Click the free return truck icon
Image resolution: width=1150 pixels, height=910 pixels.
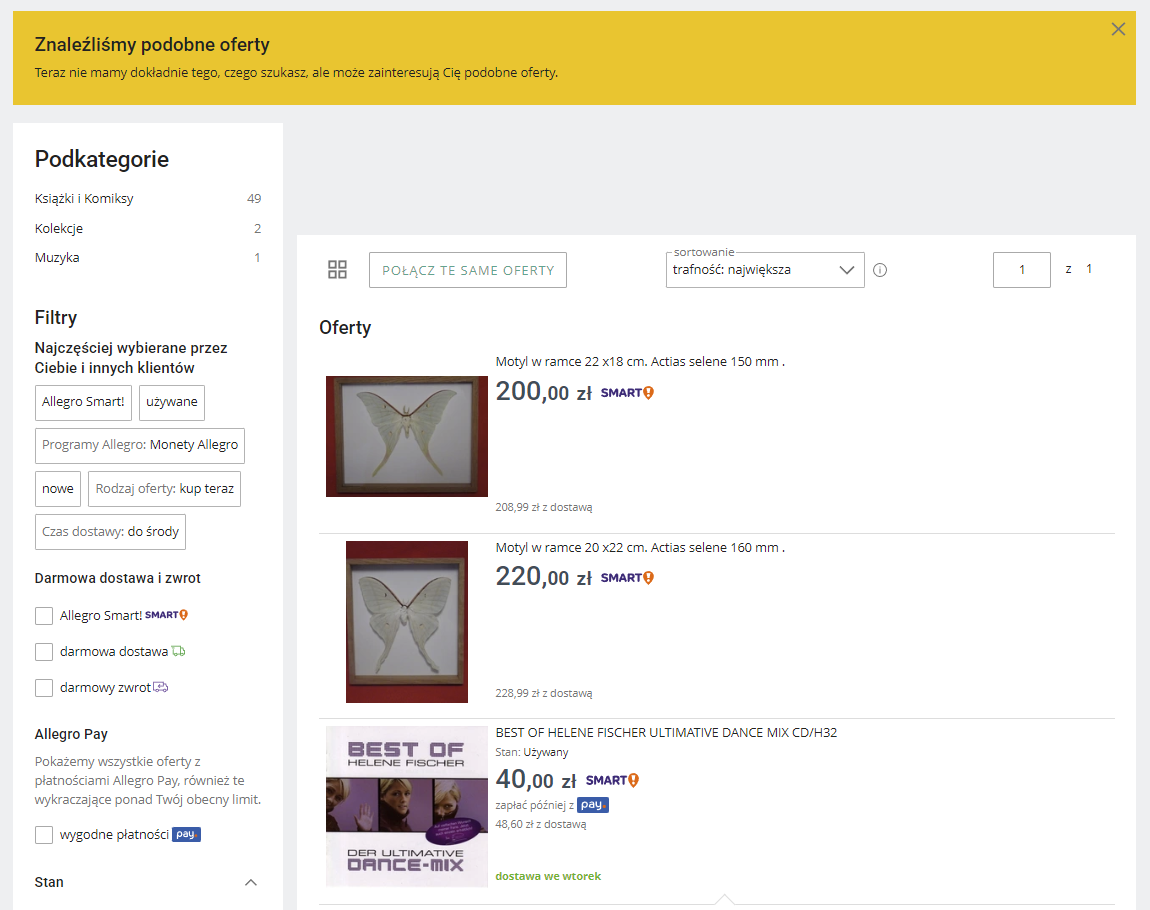pos(161,687)
